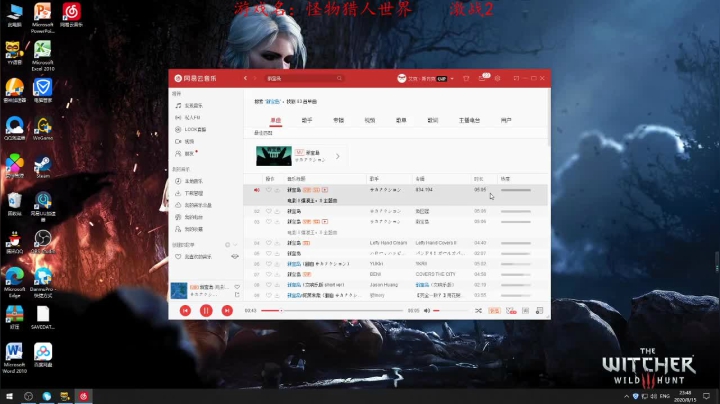Open artist Jason Huang link
This screenshot has height=404, width=720.
coord(383,285)
